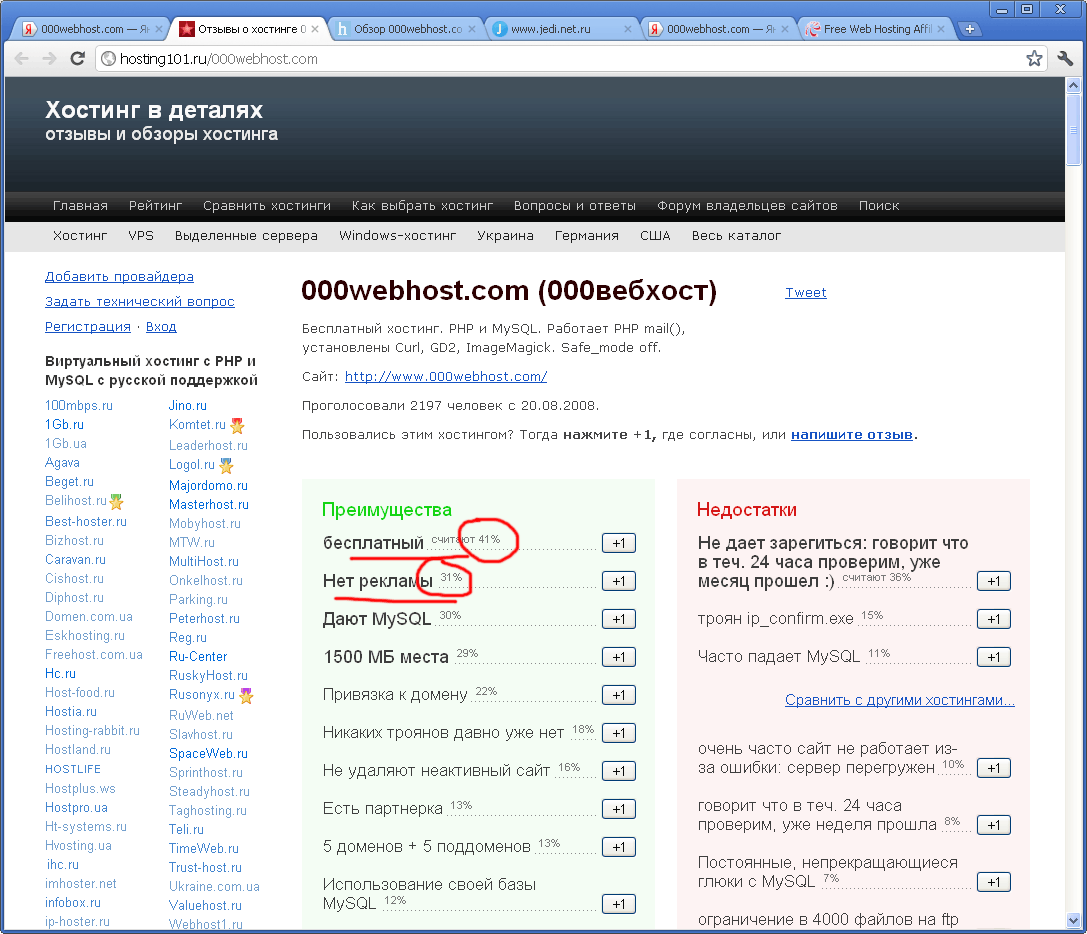Vote +1 for 'Не дает зарегиться' complaint
Viewport: 1087px width, 934px height.
tap(994, 581)
